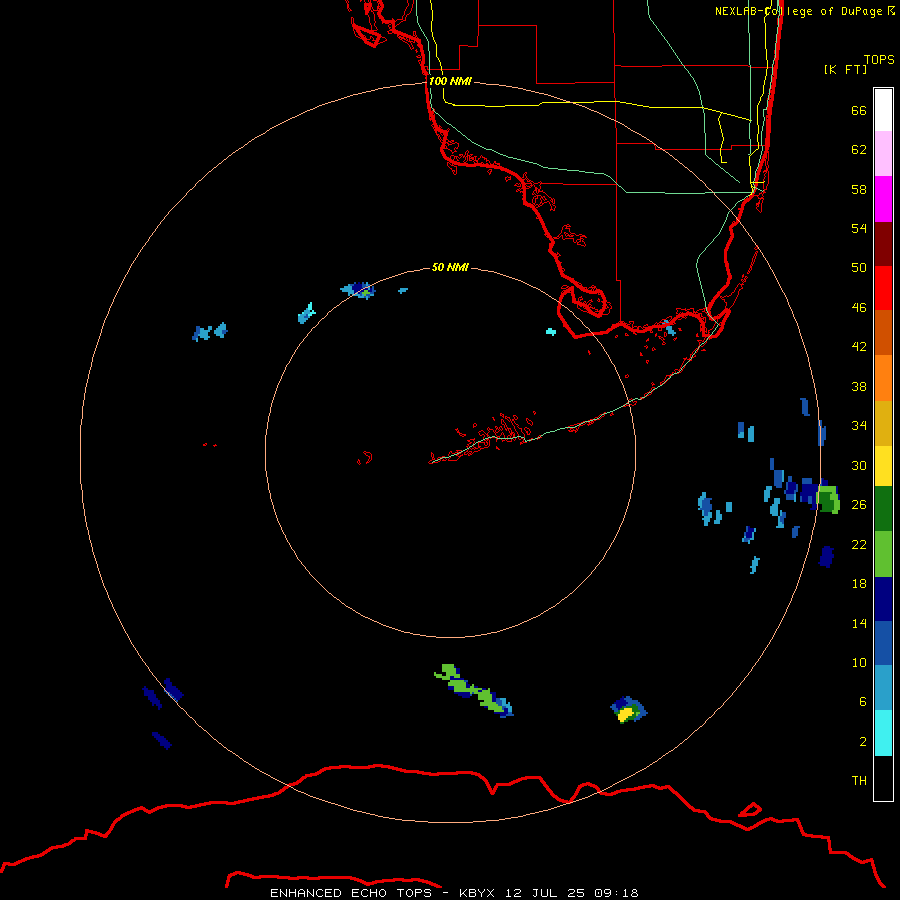Click the NEXLAB-College of DuPage credit text
The height and width of the screenshot is (900, 900).
(x=804, y=11)
